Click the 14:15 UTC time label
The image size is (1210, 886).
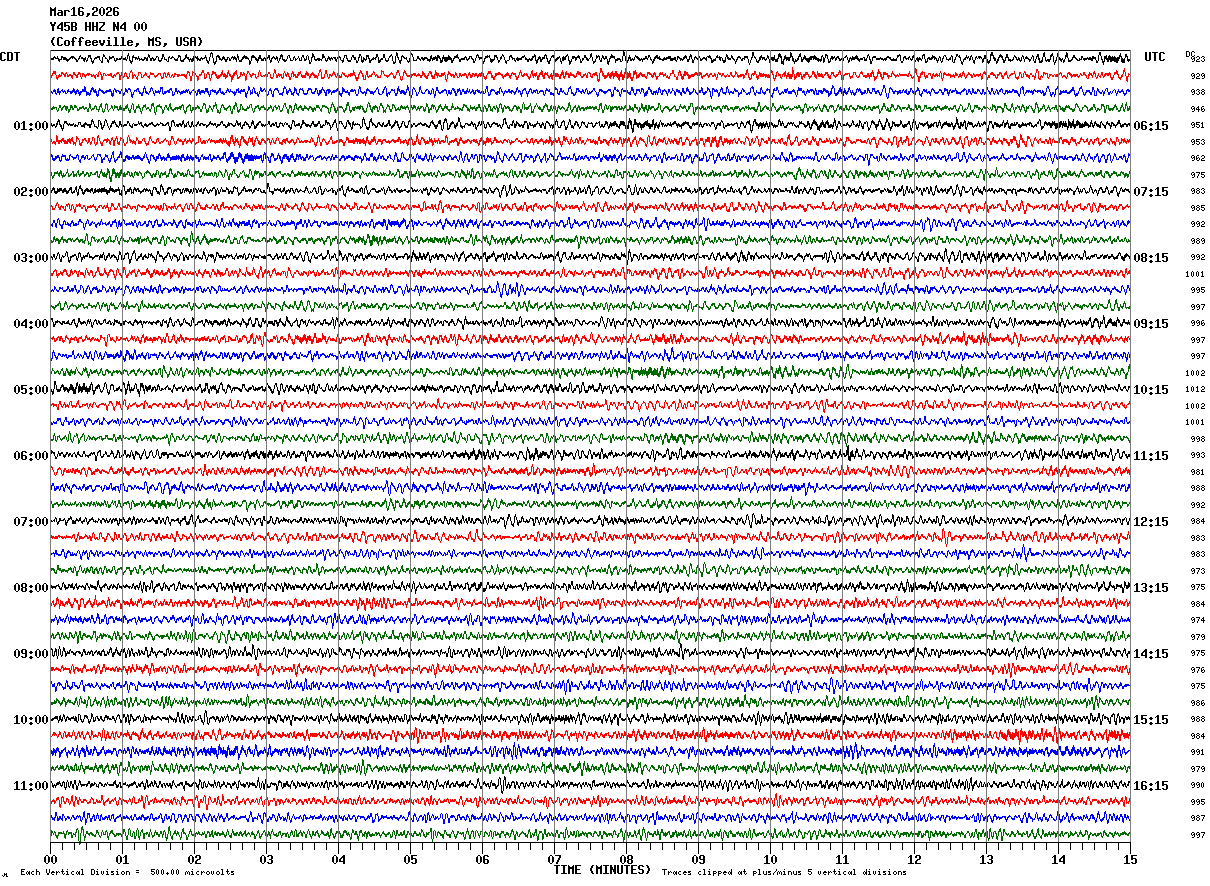click(x=1151, y=654)
